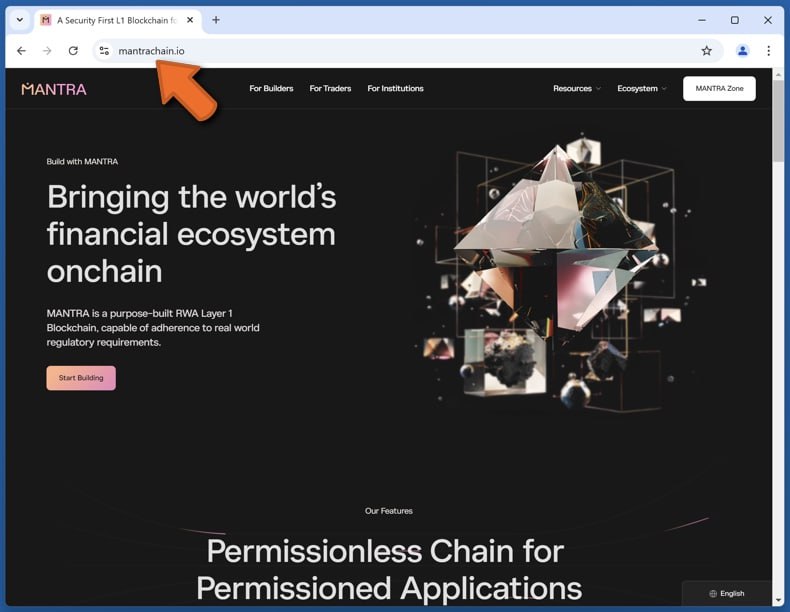Expand the Ecosystem dropdown menu
Image resolution: width=790 pixels, height=612 pixels.
pyautogui.click(x=641, y=89)
